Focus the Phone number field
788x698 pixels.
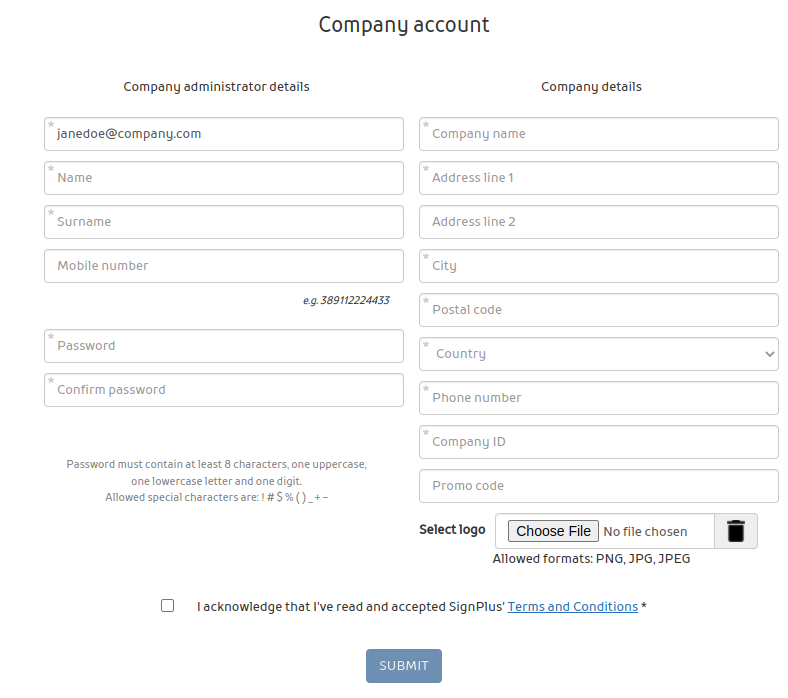[x=598, y=398]
